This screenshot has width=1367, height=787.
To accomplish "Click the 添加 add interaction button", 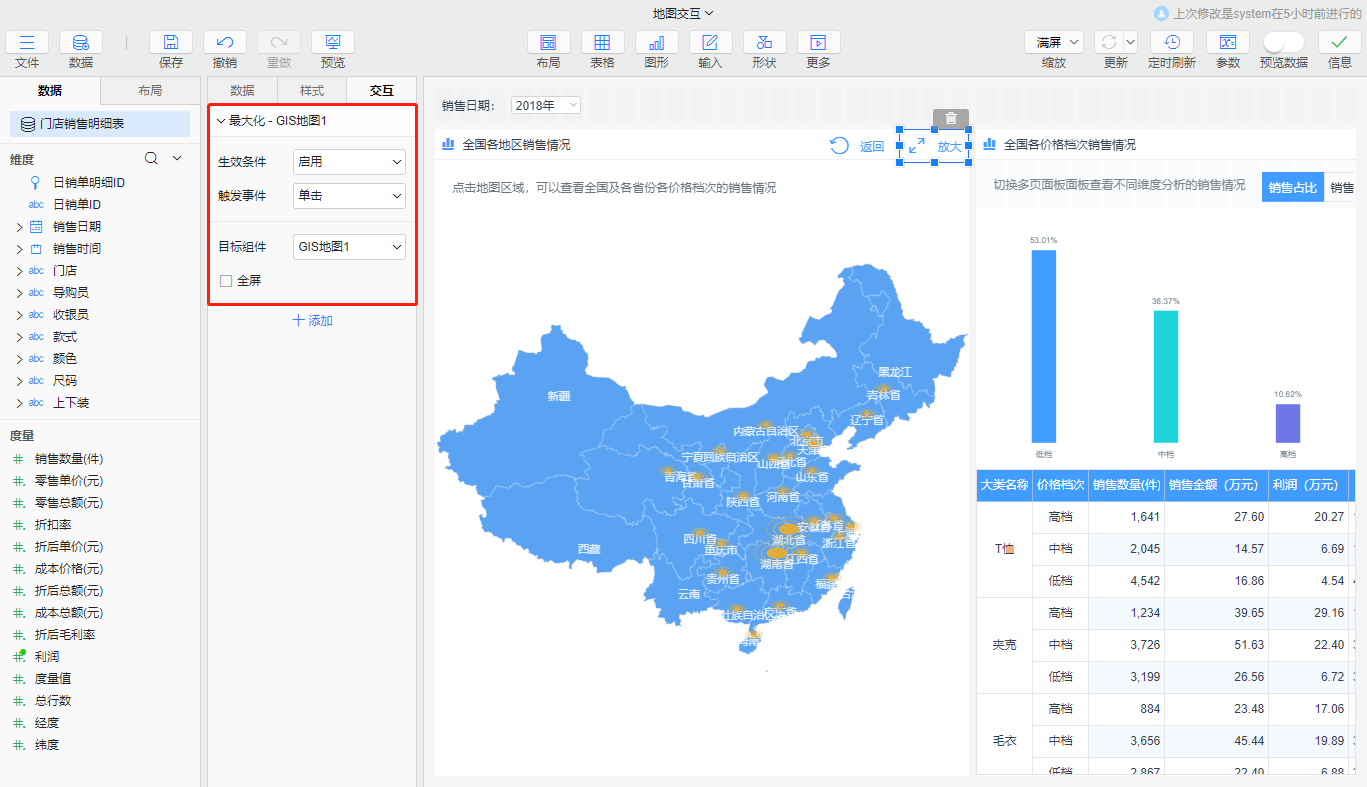I will tap(312, 321).
